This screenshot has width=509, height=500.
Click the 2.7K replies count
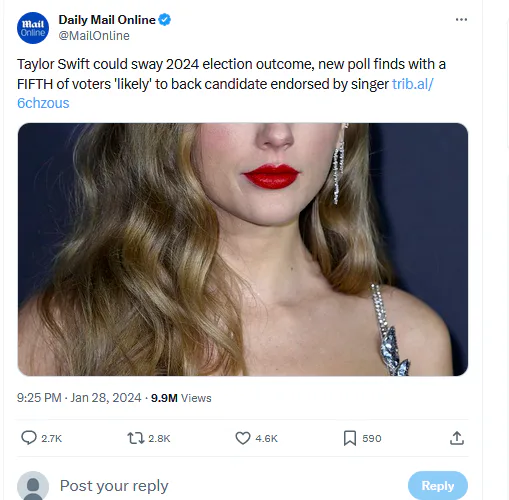(52, 438)
